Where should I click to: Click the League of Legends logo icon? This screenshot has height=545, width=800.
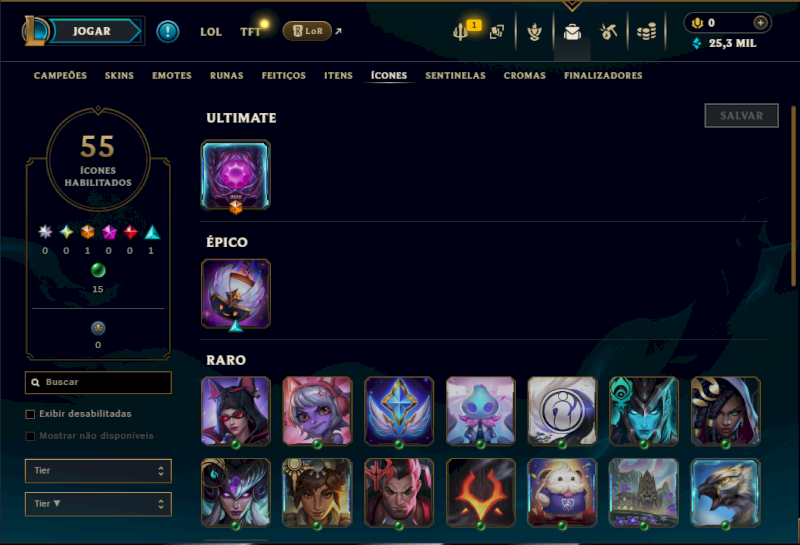[x=34, y=31]
